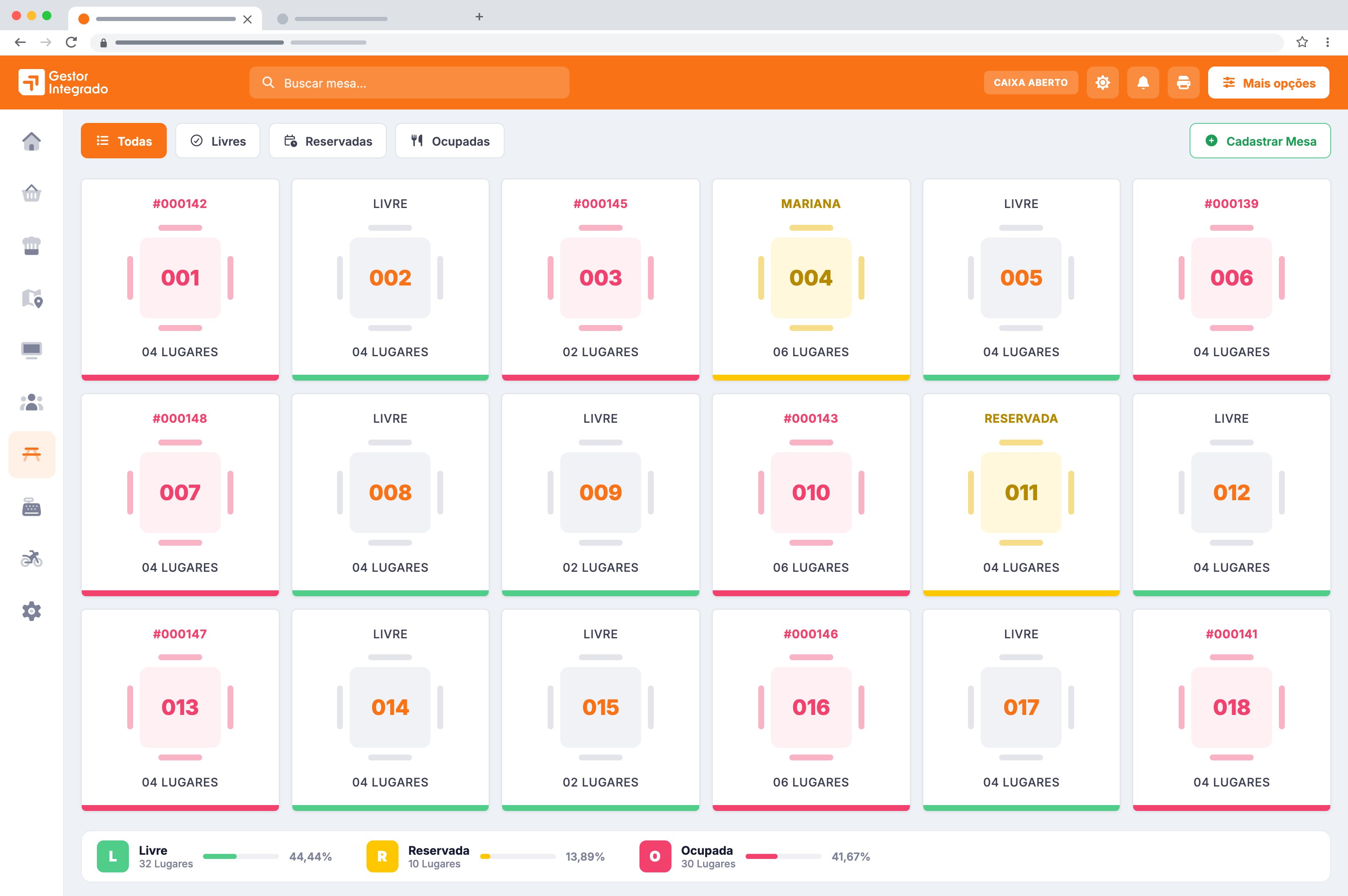This screenshot has width=1348, height=896.
Task: Go back in browser history
Action: (21, 42)
